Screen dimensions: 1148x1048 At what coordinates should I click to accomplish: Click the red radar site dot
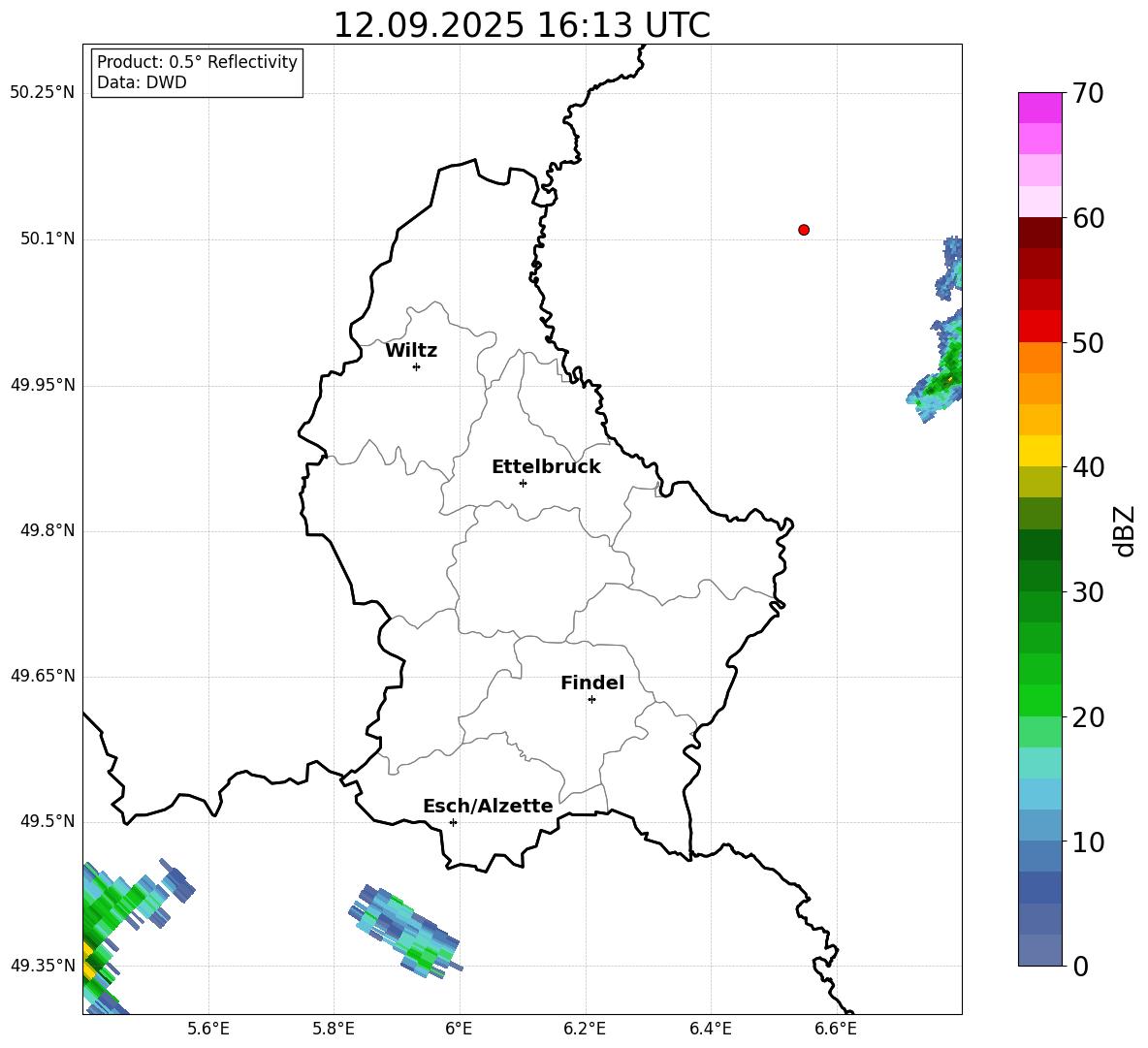pyautogui.click(x=804, y=230)
